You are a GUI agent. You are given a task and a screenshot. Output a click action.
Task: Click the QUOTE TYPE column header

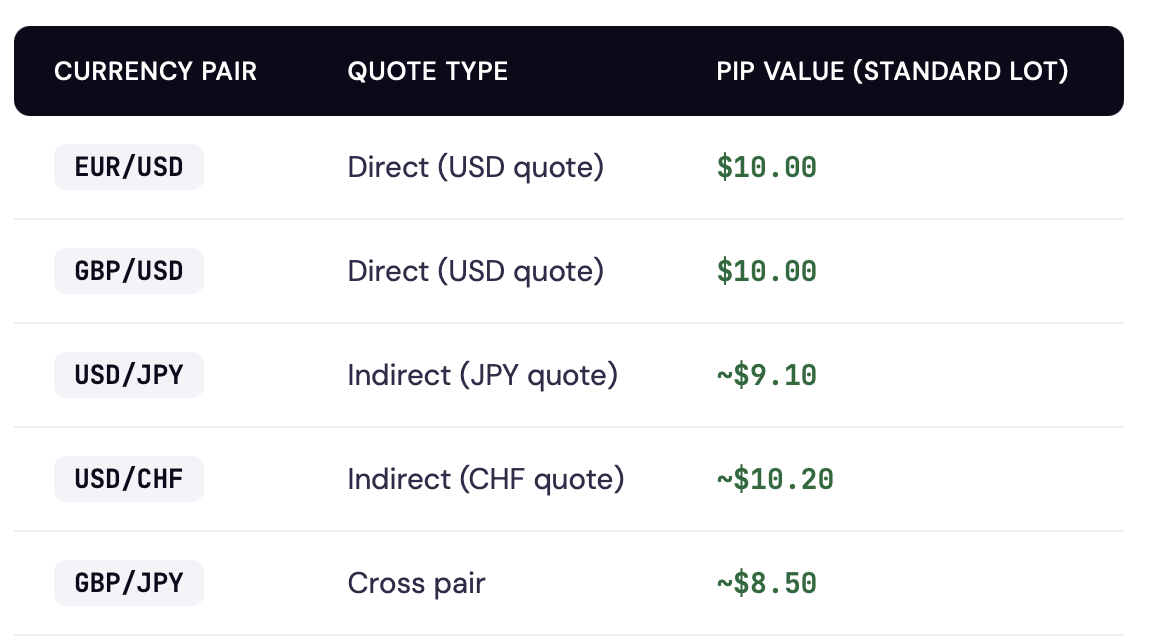[428, 71]
